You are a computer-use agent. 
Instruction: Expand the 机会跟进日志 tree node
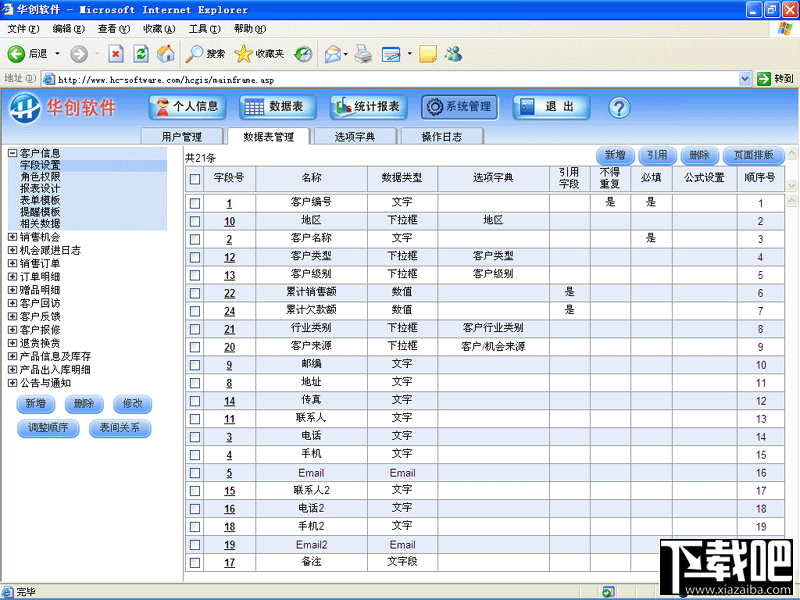pyautogui.click(x=13, y=250)
